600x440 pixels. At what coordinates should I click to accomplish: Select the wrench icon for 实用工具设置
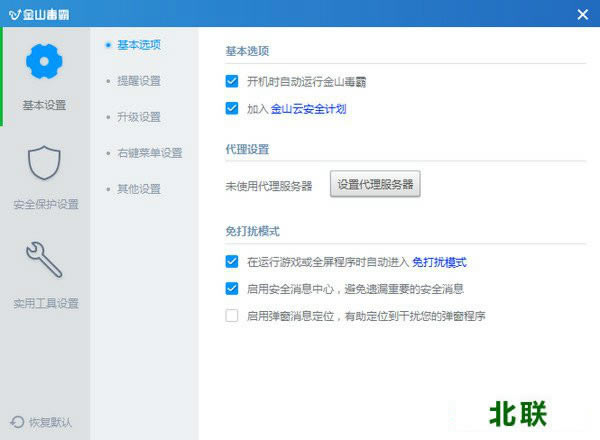(x=46, y=260)
